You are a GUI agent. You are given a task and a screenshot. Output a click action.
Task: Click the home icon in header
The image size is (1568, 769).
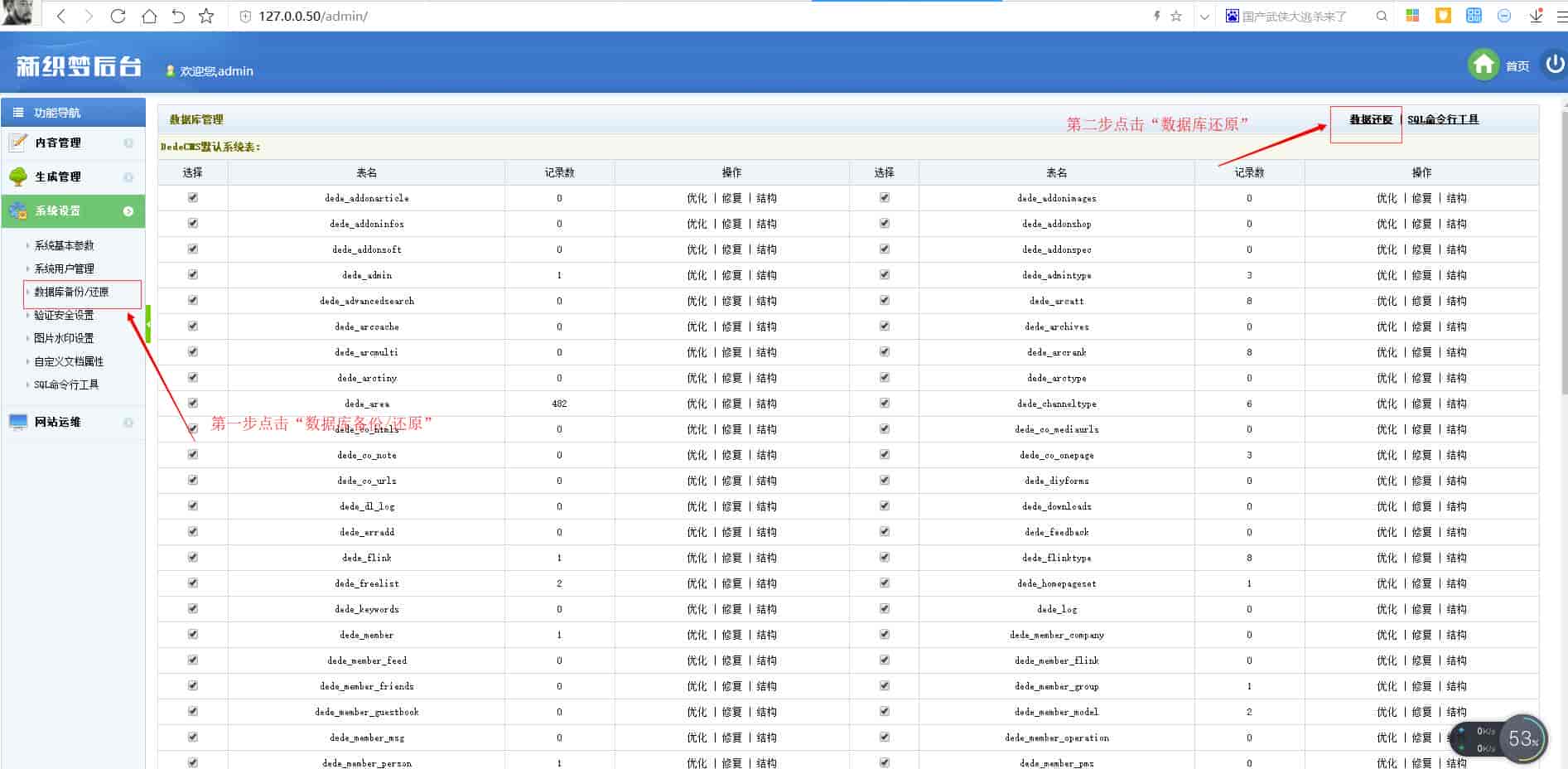pos(1483,65)
